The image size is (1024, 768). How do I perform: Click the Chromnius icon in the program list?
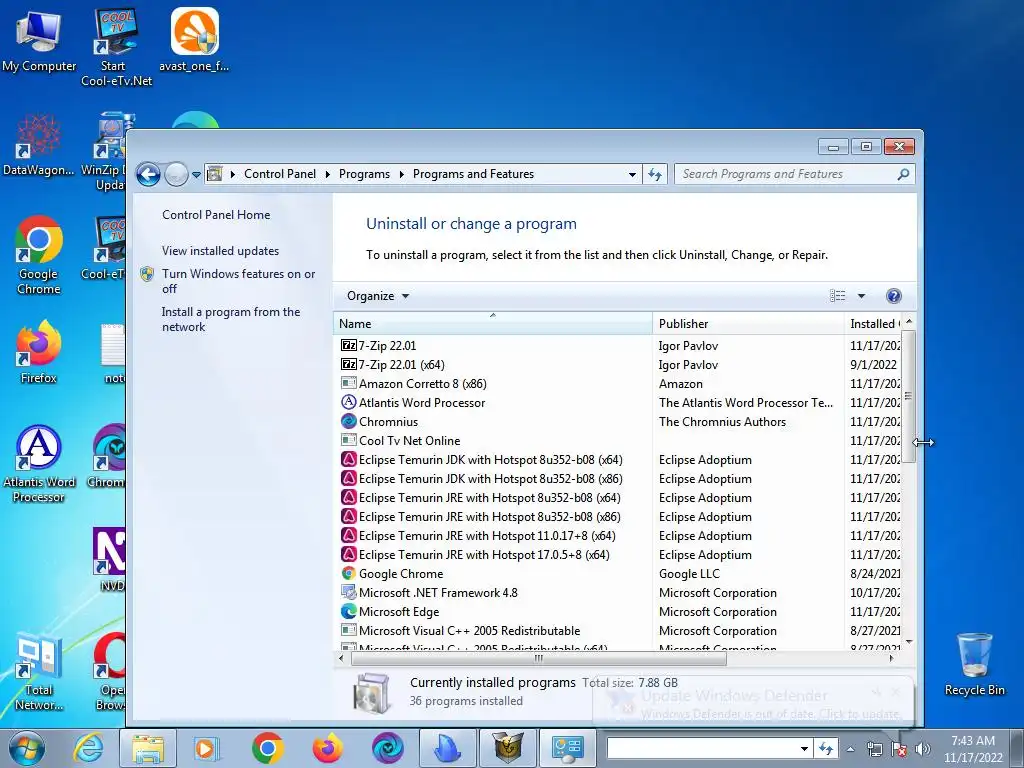click(349, 421)
